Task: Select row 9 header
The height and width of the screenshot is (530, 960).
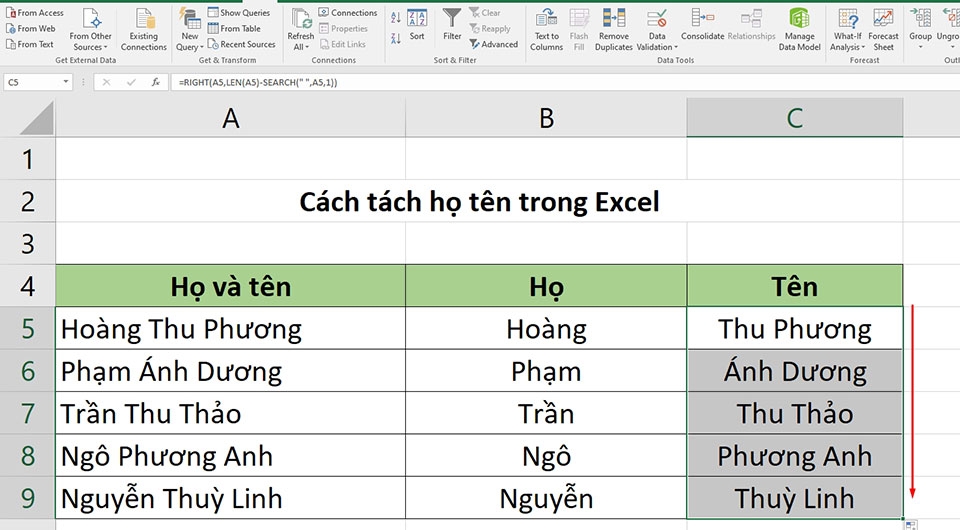Action: click(x=28, y=498)
